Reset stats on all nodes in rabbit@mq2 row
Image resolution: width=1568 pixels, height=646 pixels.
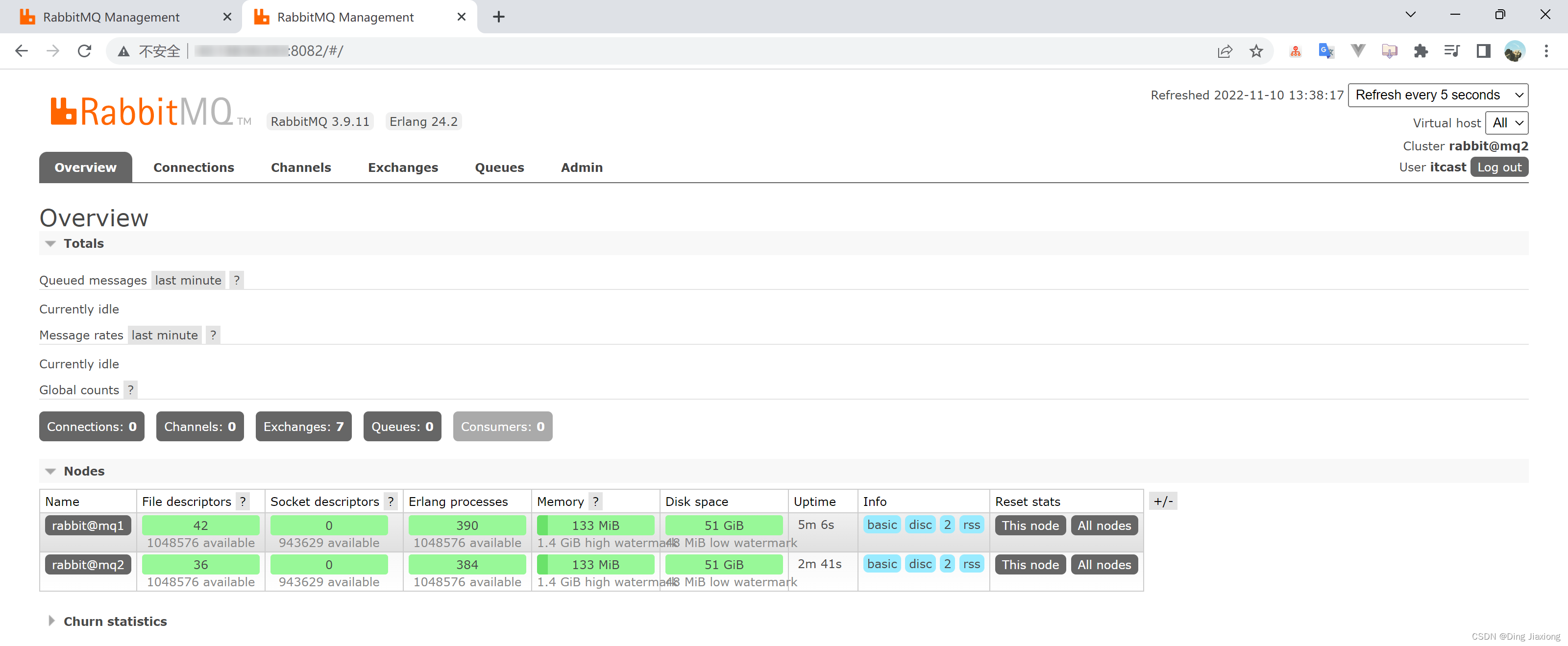(1103, 565)
